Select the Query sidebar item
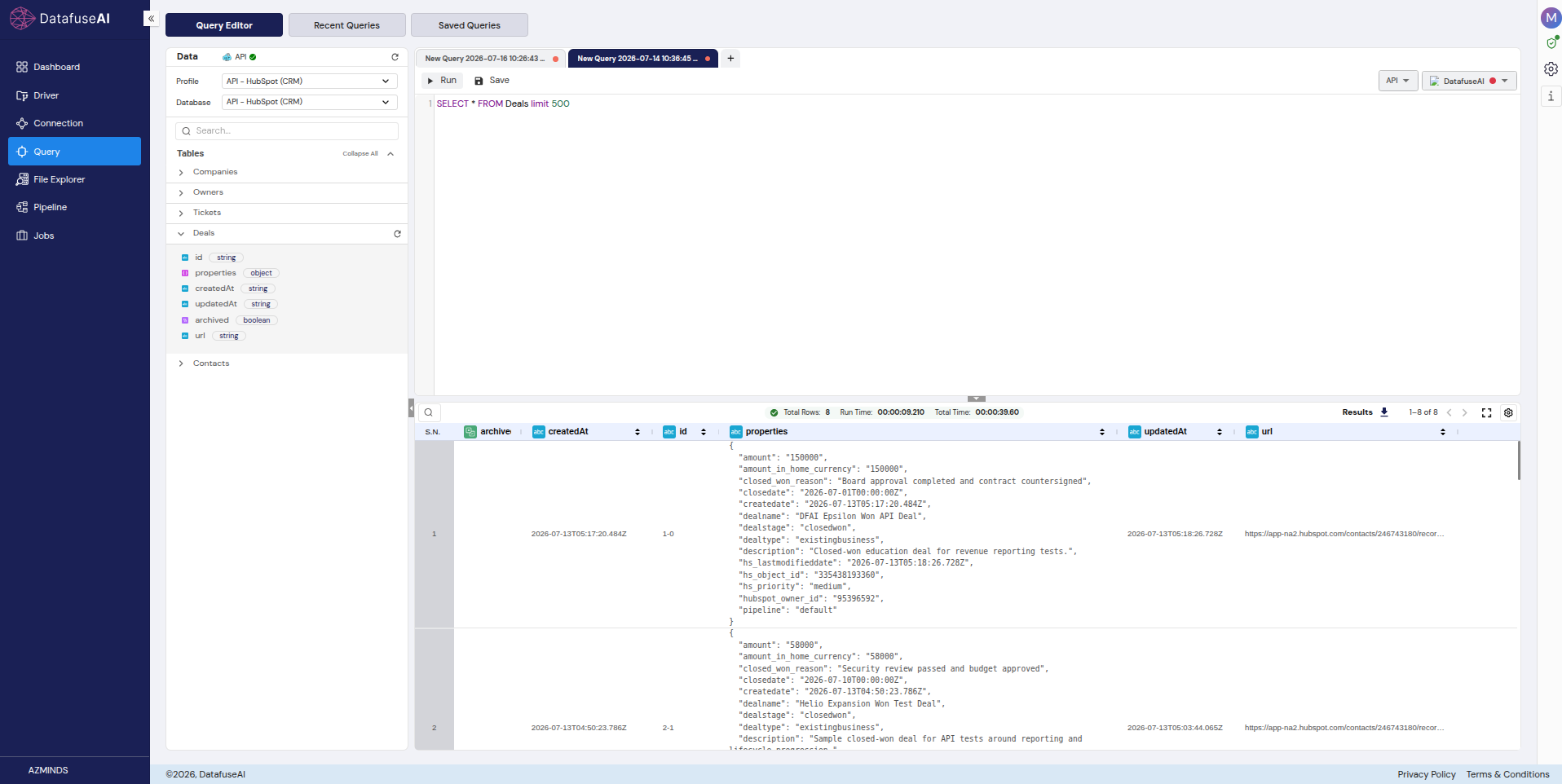The height and width of the screenshot is (784, 1562). tap(74, 152)
